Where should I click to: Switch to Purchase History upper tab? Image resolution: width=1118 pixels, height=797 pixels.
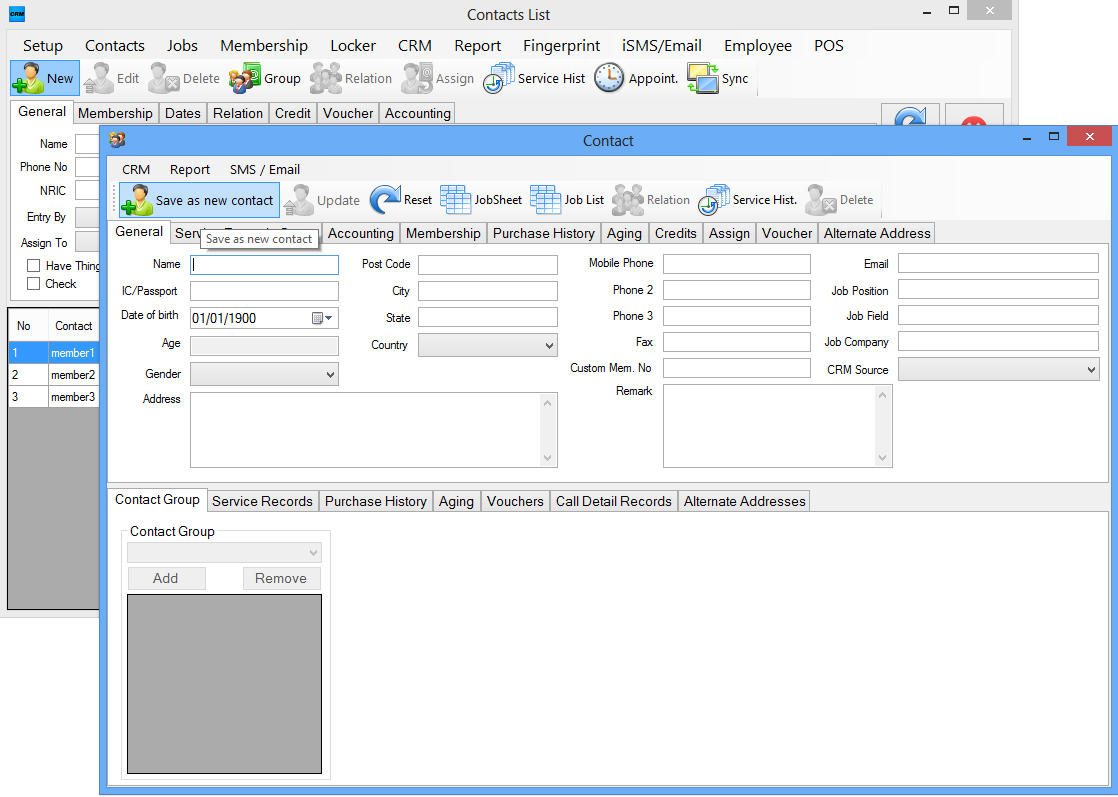pyautogui.click(x=543, y=233)
